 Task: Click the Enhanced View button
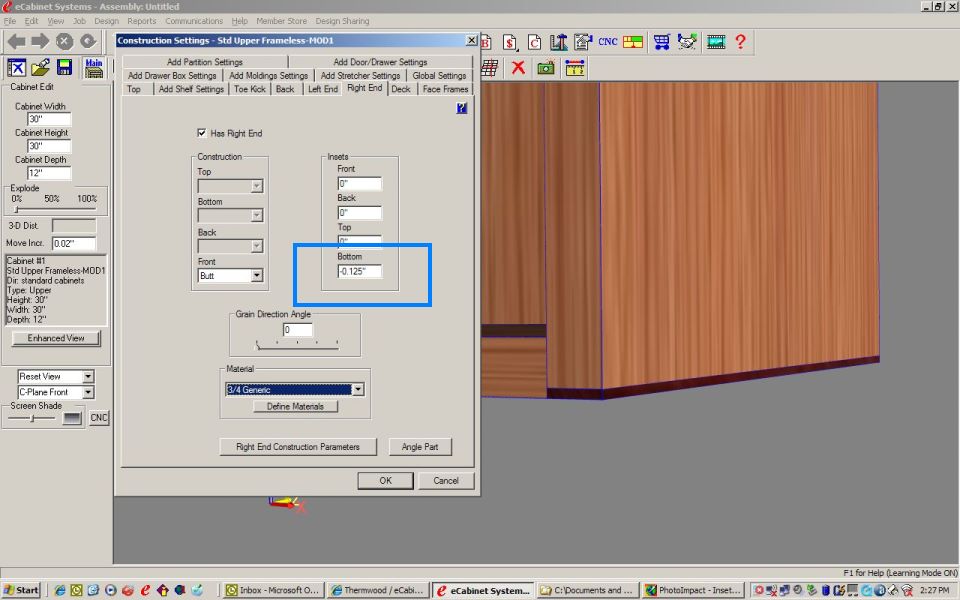[56, 339]
